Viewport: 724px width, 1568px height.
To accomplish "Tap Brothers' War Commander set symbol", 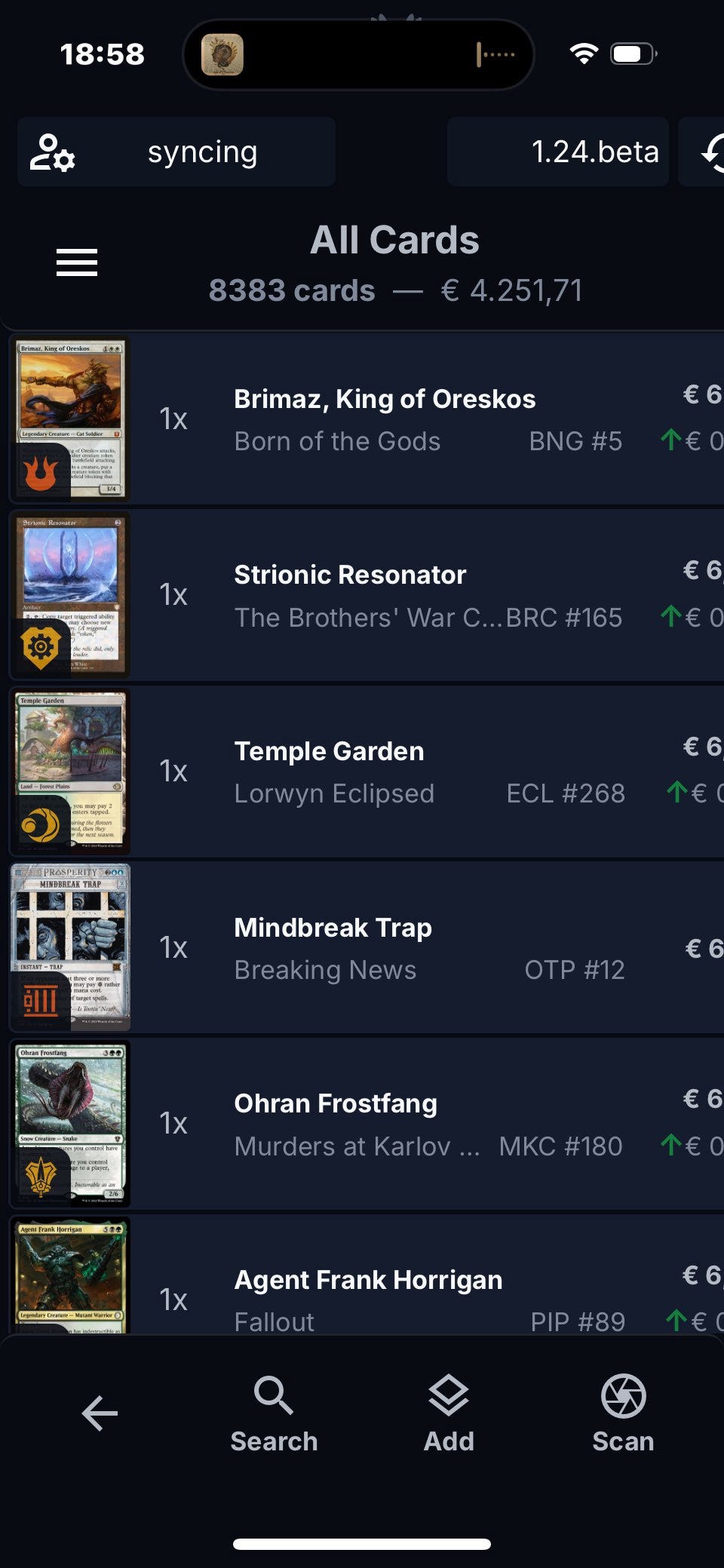I will point(41,647).
